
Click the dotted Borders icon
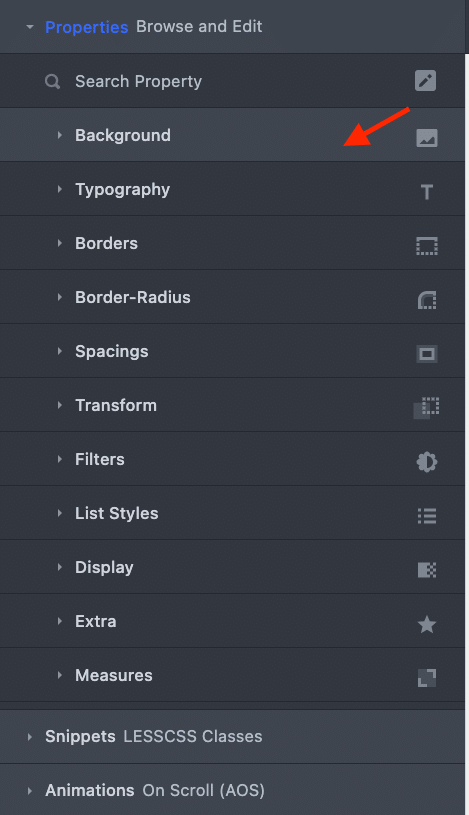426,246
